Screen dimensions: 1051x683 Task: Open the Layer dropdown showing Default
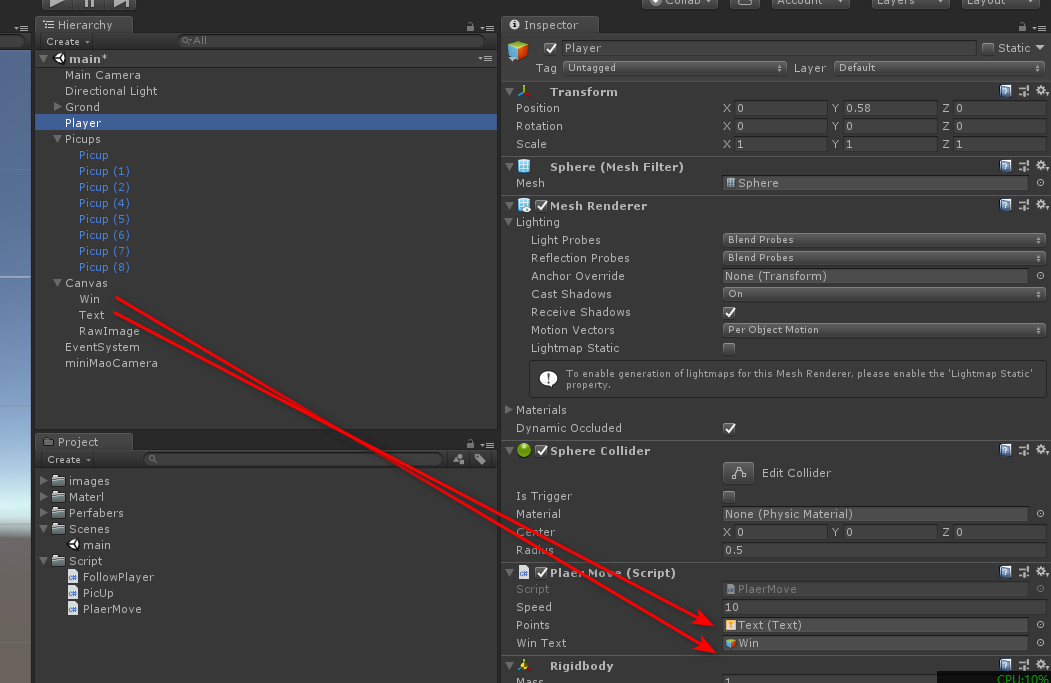click(x=939, y=68)
